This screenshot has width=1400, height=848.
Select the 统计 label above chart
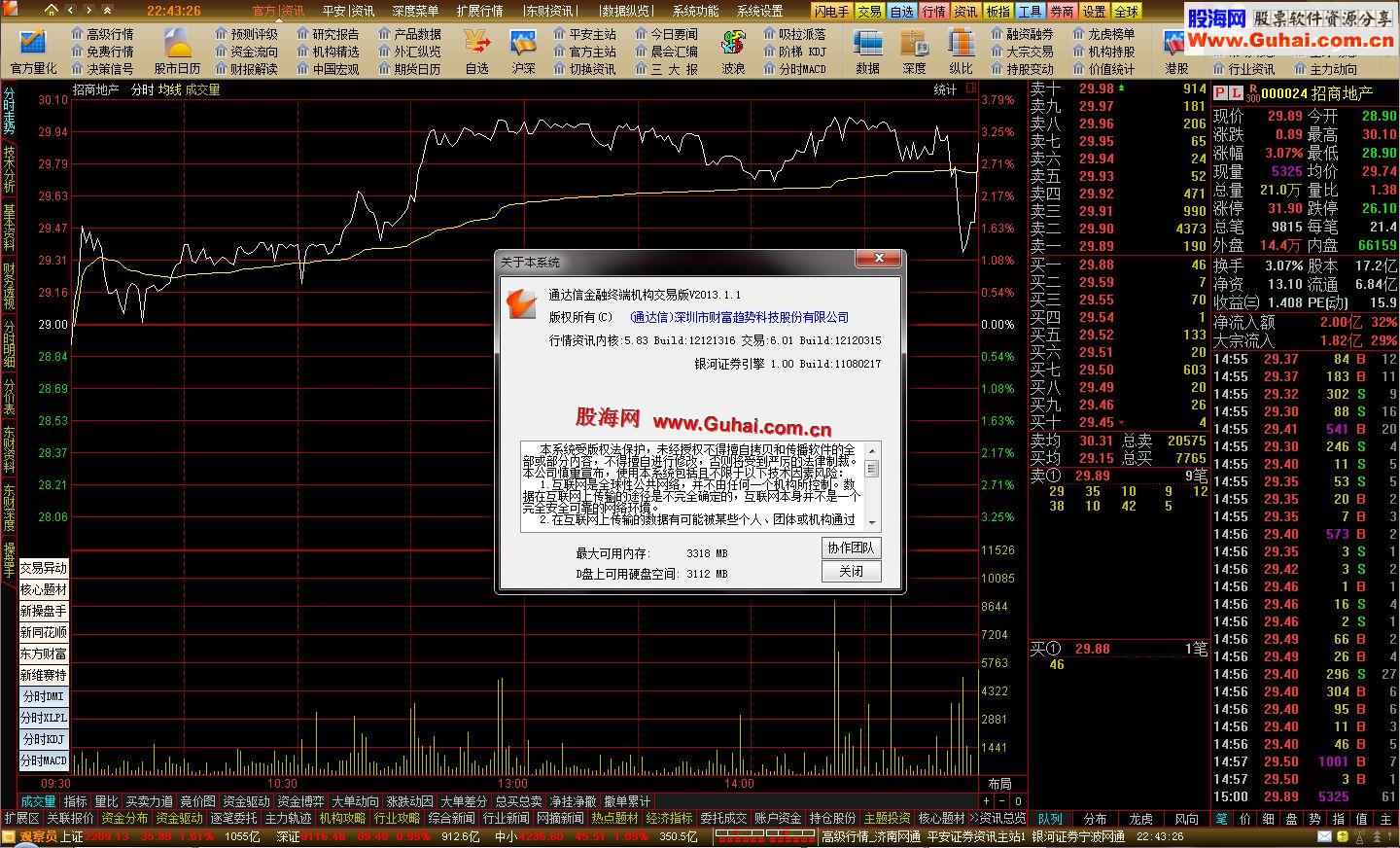click(x=945, y=89)
